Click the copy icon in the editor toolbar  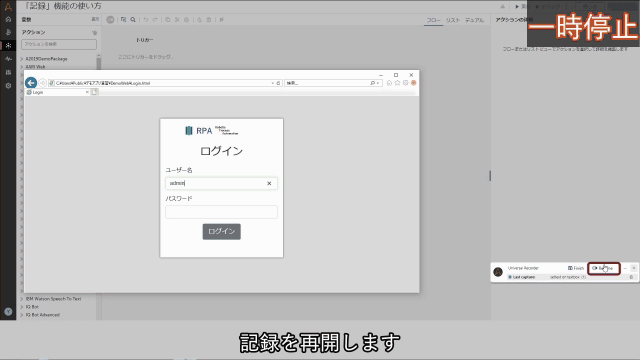(168, 20)
